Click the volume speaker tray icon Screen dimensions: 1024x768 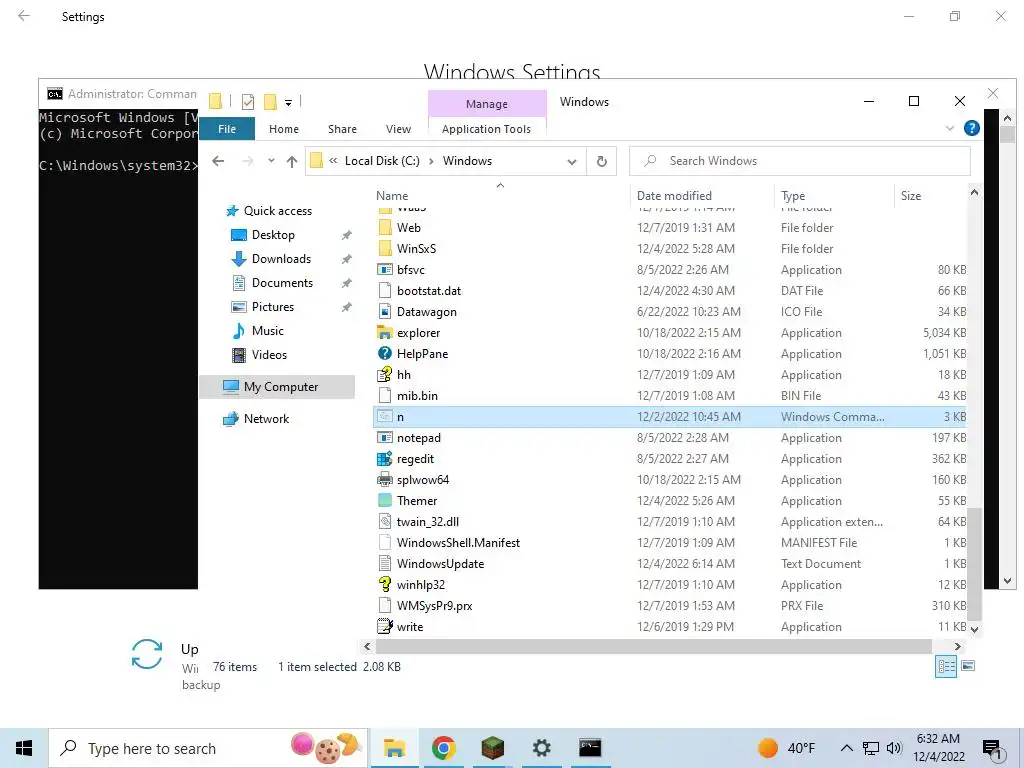pyautogui.click(x=894, y=748)
